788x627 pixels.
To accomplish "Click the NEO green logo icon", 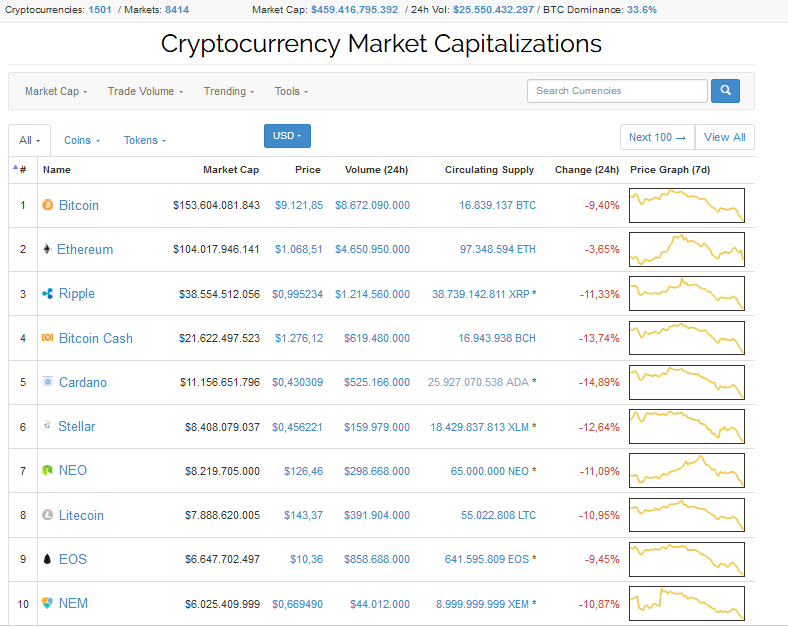I will 48,470.
